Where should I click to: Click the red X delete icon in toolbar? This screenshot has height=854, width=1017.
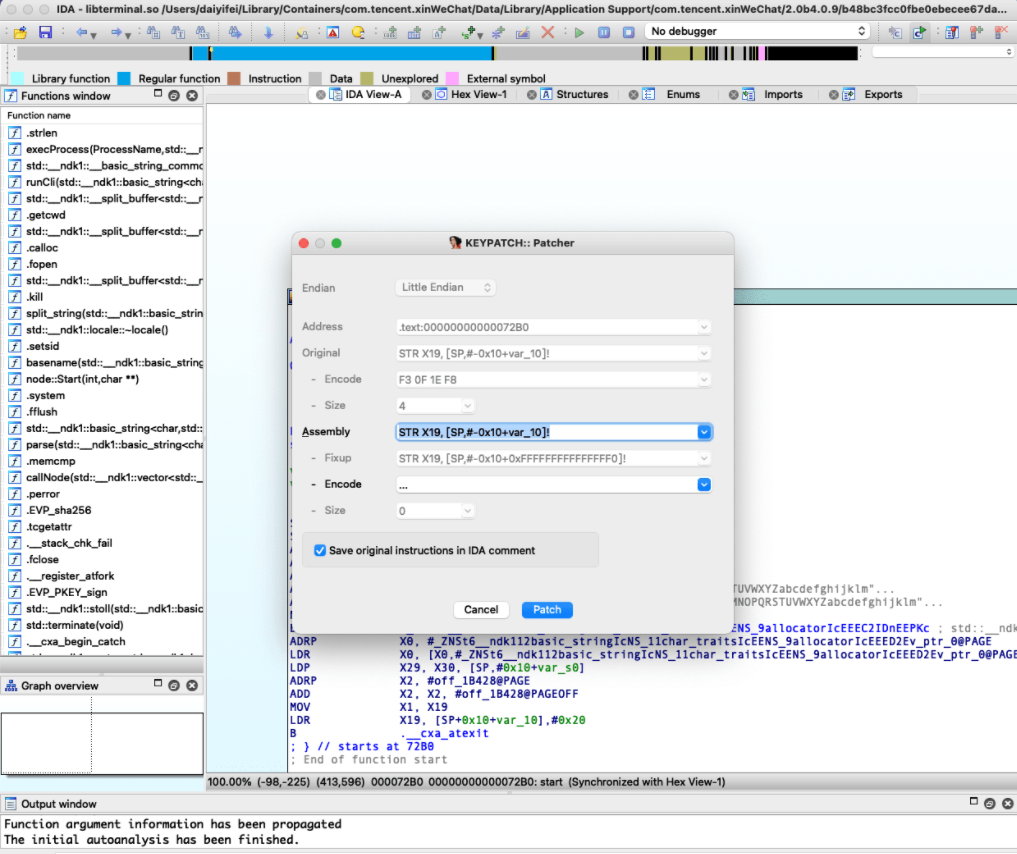click(548, 32)
